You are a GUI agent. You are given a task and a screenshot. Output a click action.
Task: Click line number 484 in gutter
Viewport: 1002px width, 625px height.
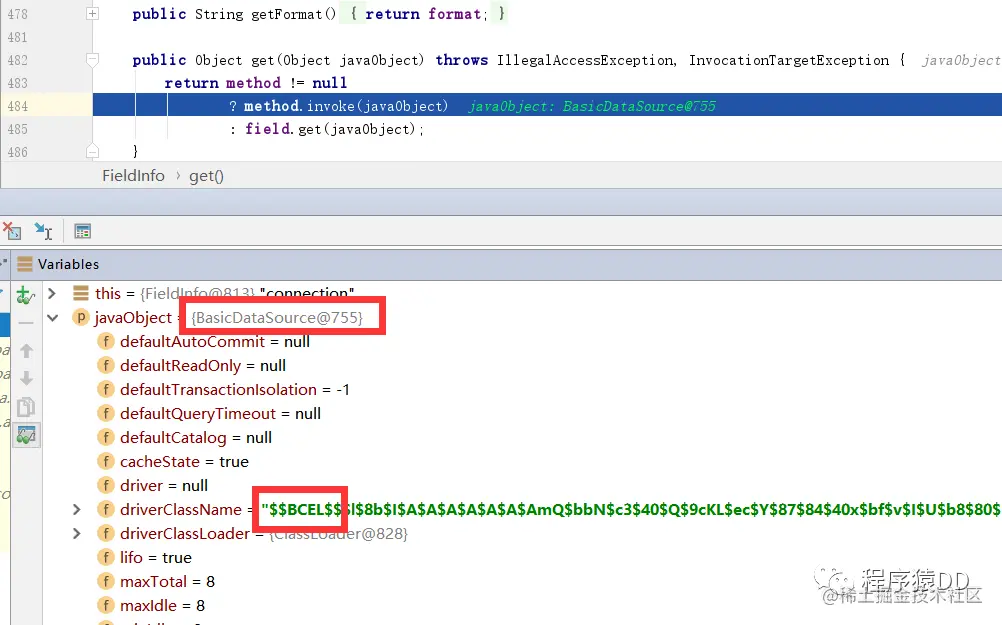pos(18,106)
